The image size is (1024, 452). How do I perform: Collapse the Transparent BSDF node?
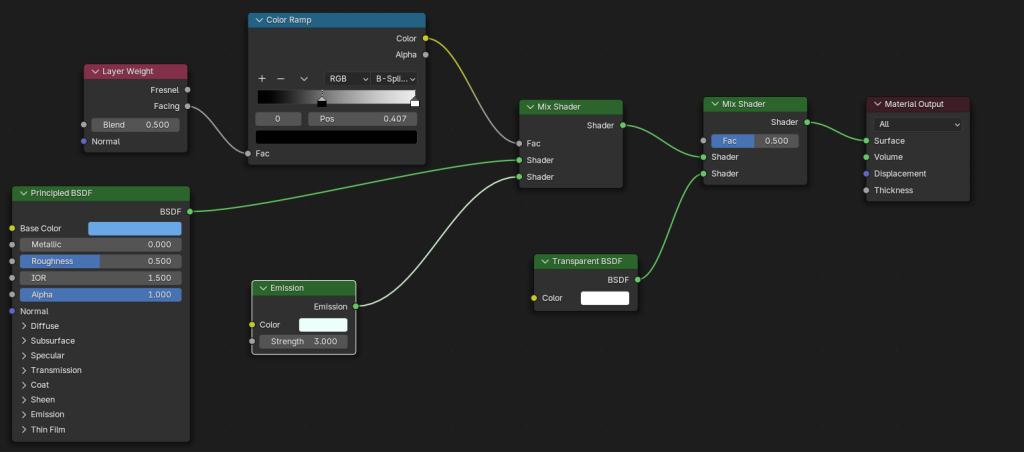(544, 261)
